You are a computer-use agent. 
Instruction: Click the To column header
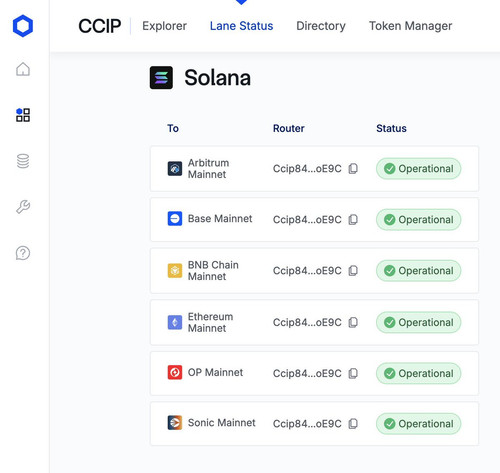coord(173,128)
